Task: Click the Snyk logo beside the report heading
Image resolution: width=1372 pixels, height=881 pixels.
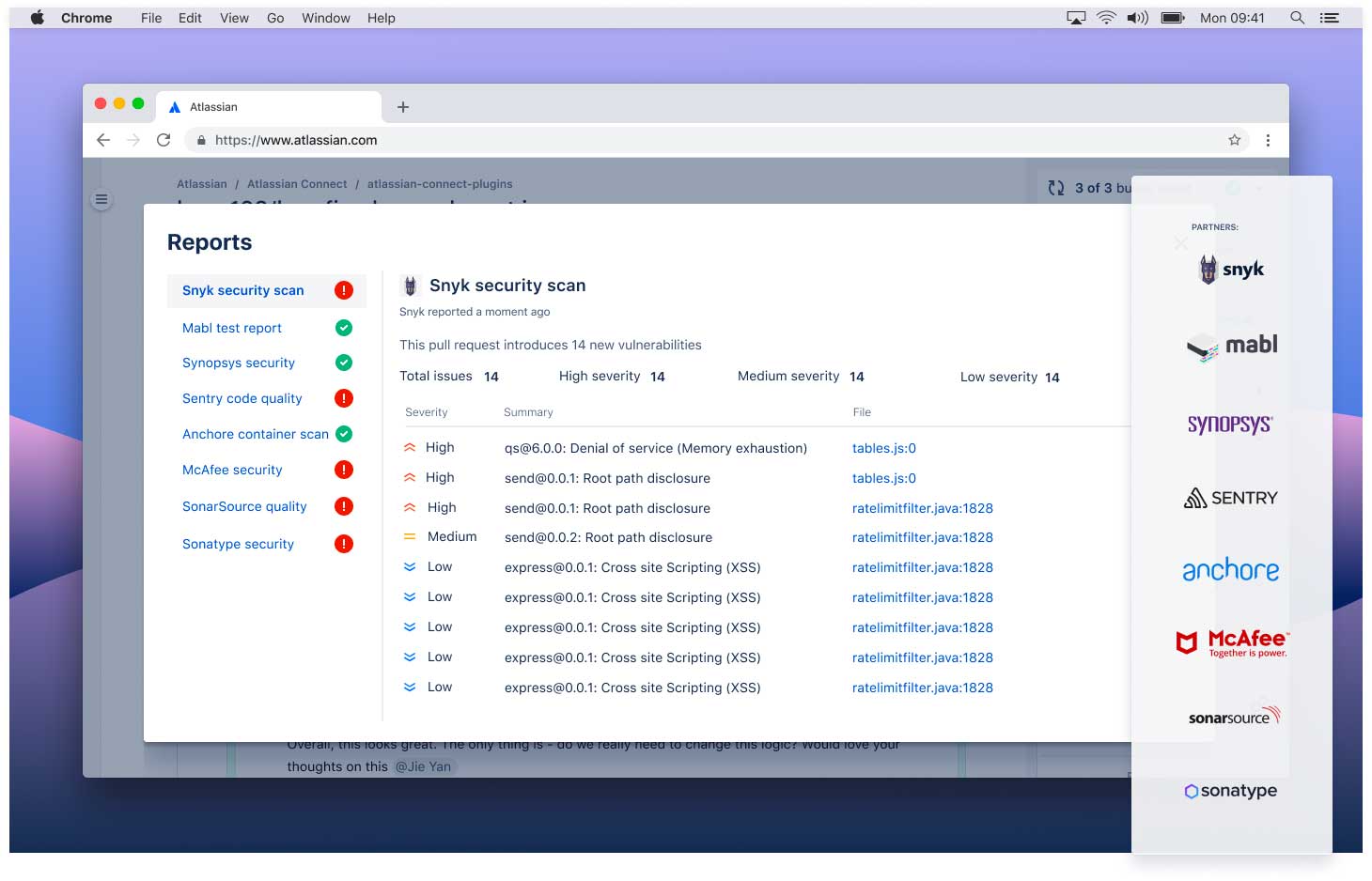Action: (410, 286)
